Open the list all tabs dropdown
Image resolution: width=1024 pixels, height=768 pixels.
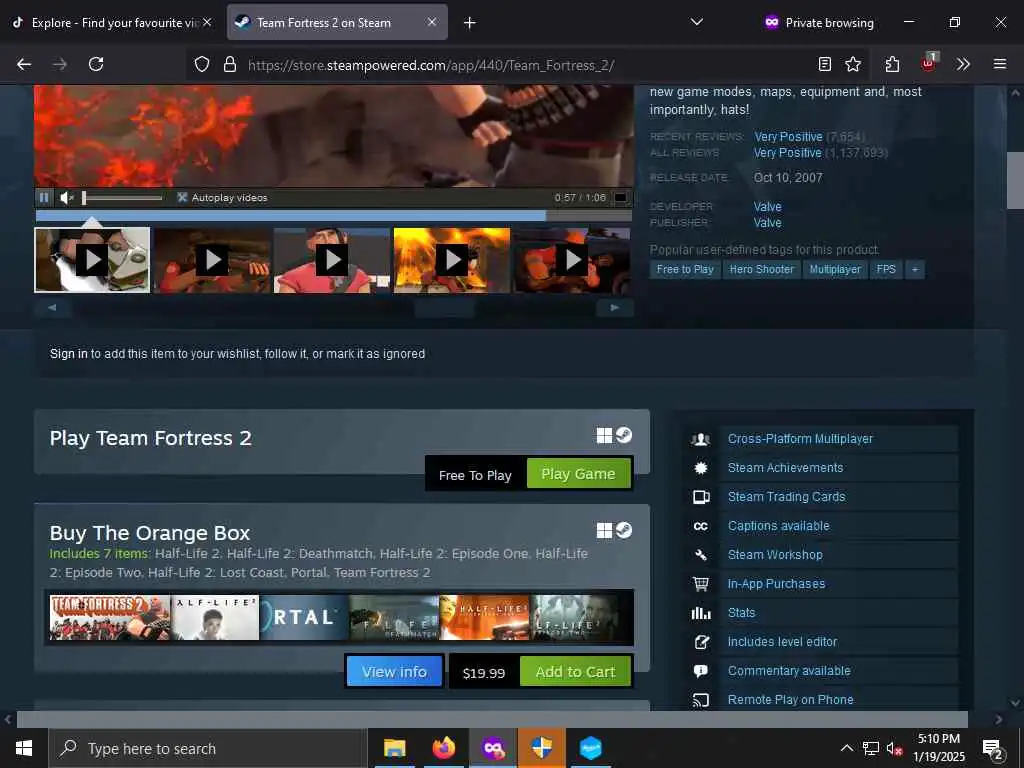pos(697,22)
